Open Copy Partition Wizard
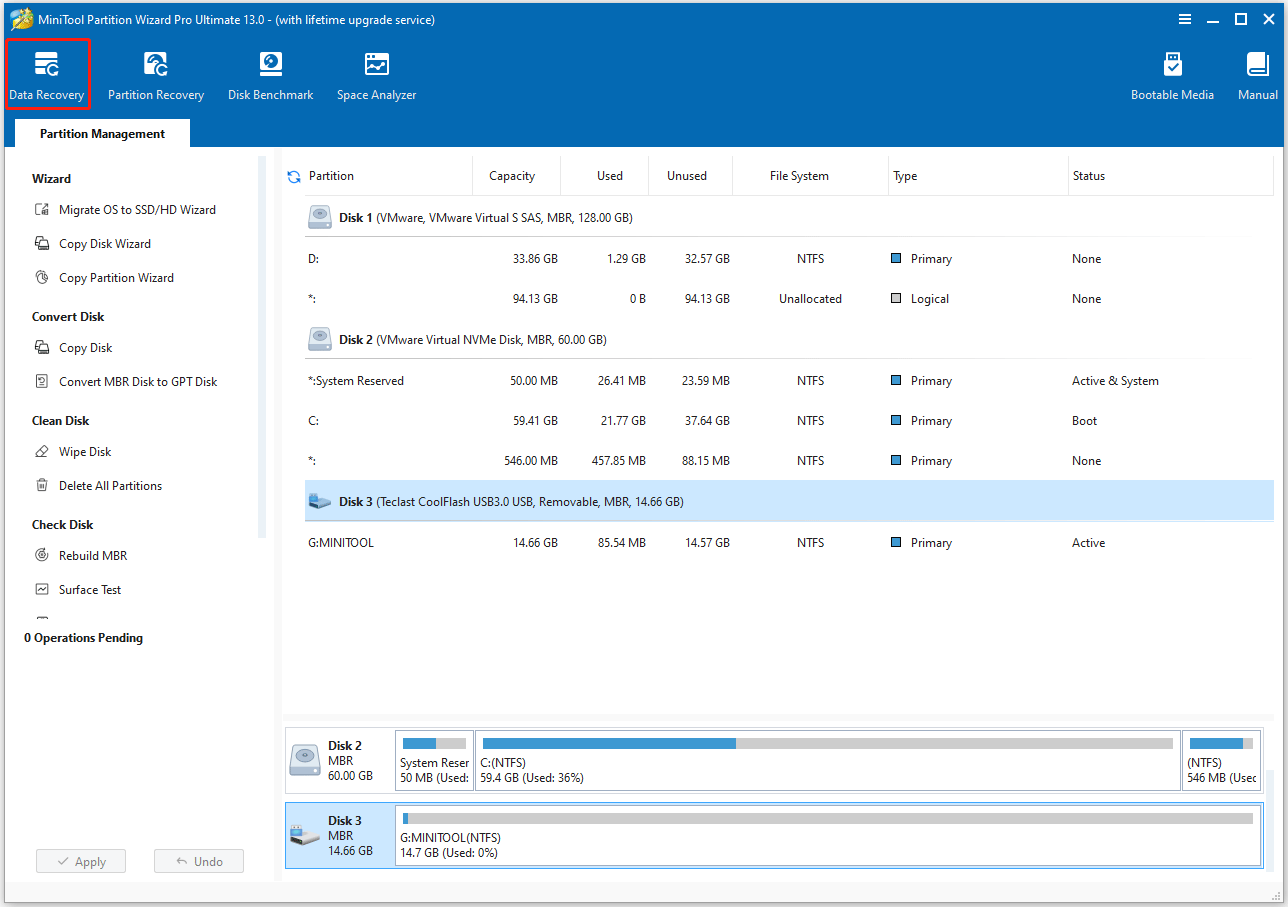The height and width of the screenshot is (907, 1288). [116, 278]
